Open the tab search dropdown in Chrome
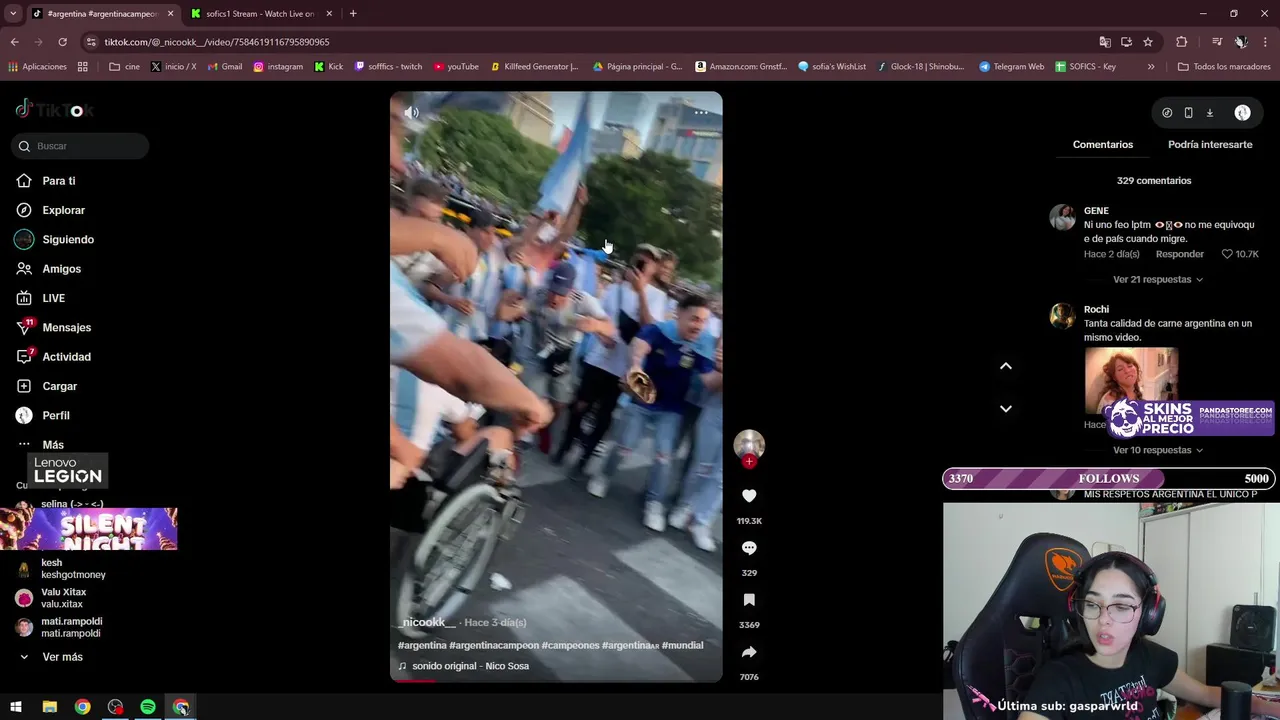 click(13, 14)
